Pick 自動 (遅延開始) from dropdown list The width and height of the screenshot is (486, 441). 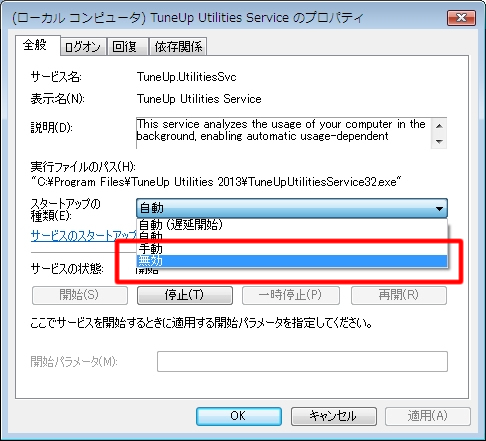(292, 225)
